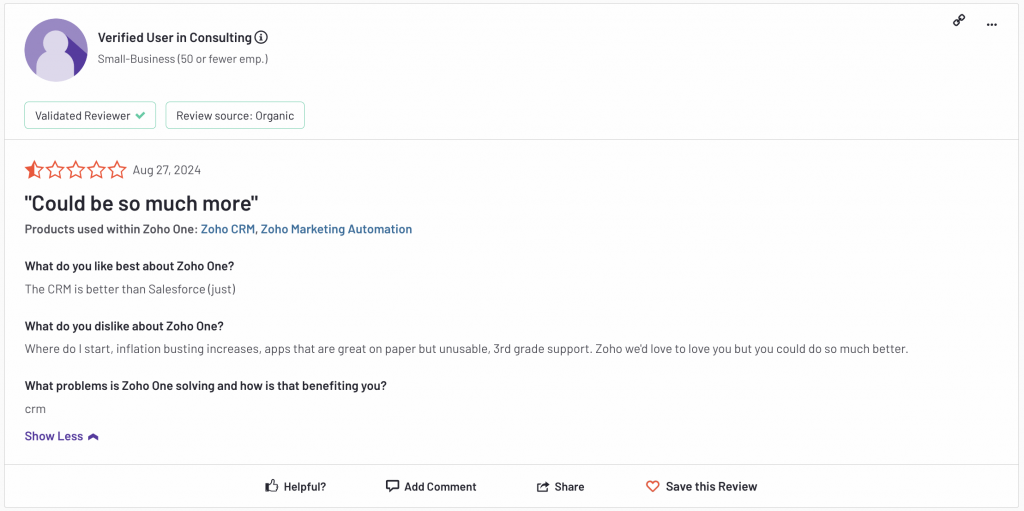Image resolution: width=1024 pixels, height=511 pixels.
Task: Open the Zoho Marketing Automation link
Action: (336, 229)
